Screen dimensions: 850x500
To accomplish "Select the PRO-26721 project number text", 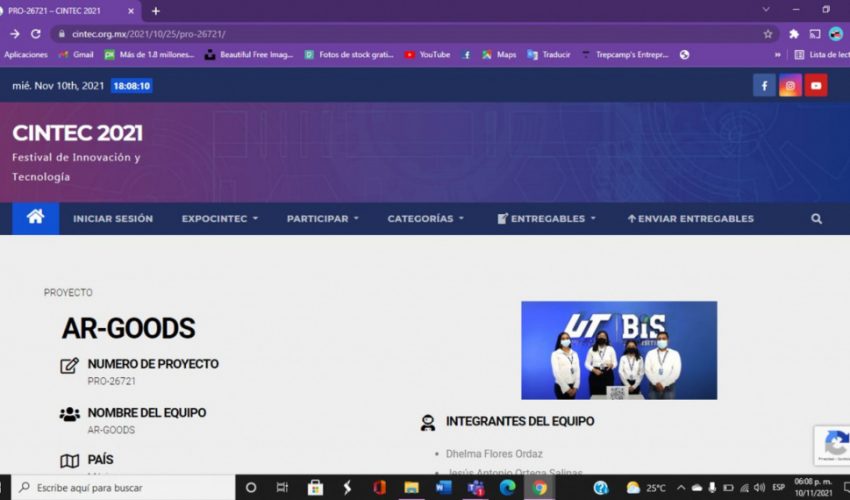I will pos(112,381).
